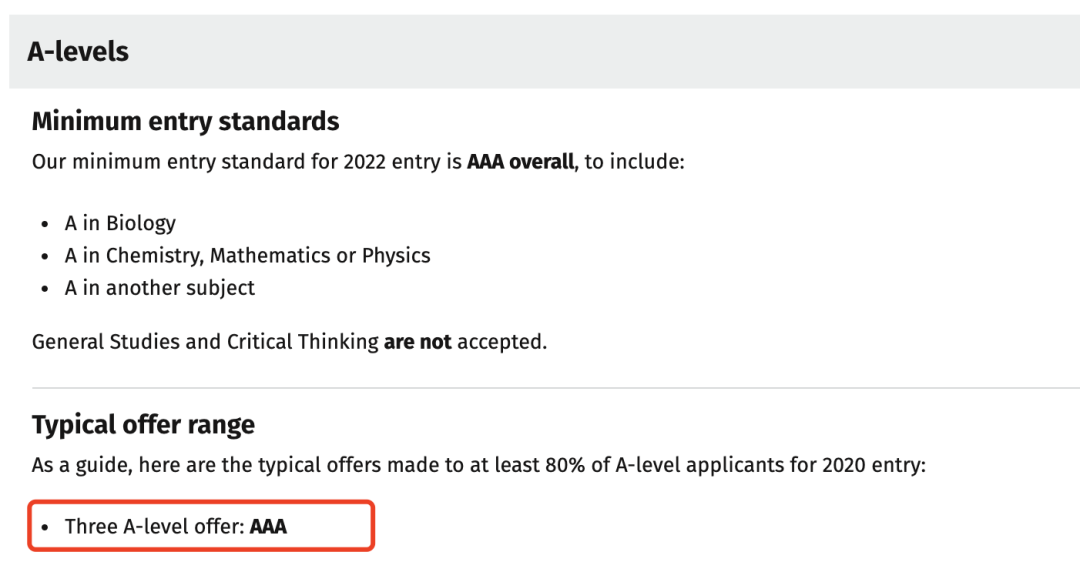The height and width of the screenshot is (562, 1080).
Task: Click the Three A-level offer bullet marker
Action: [x=45, y=528]
